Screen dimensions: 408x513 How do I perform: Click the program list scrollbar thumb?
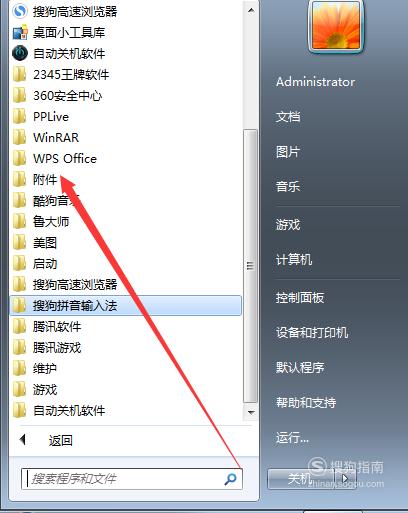point(251,266)
